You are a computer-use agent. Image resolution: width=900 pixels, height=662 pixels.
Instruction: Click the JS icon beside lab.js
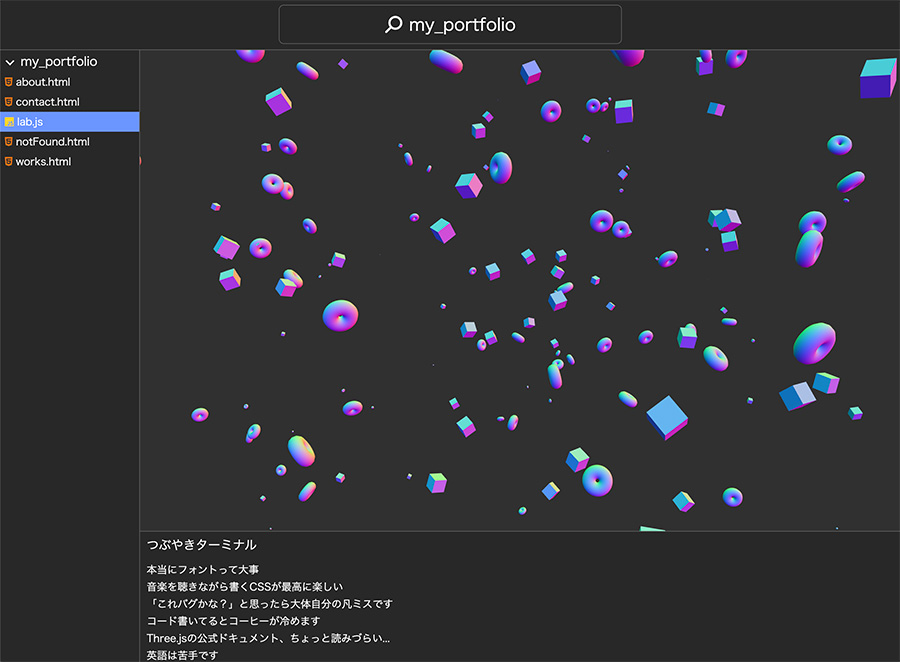tap(9, 122)
